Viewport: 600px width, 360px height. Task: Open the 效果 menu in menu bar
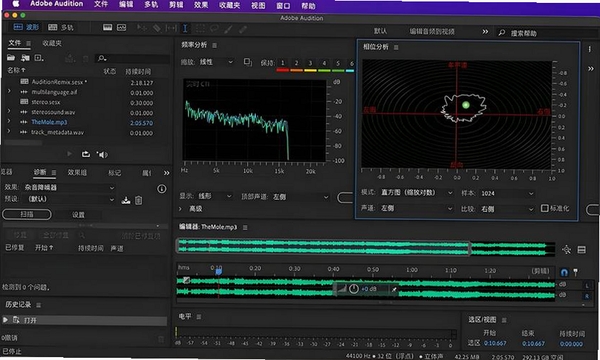201,5
